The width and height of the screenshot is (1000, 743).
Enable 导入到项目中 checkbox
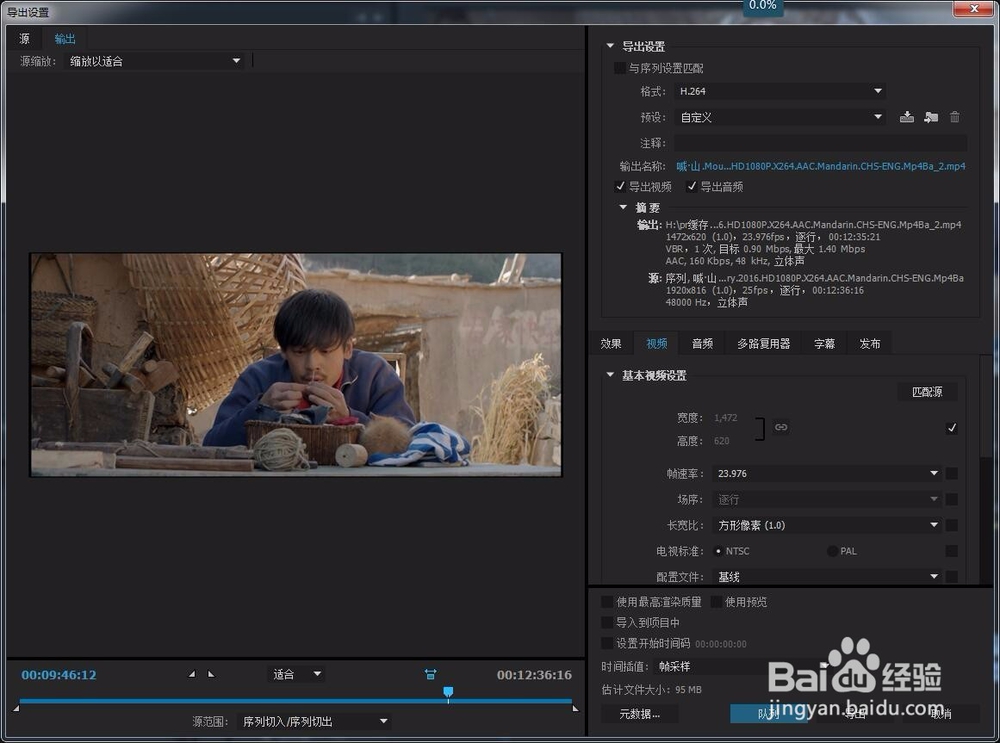pos(607,622)
